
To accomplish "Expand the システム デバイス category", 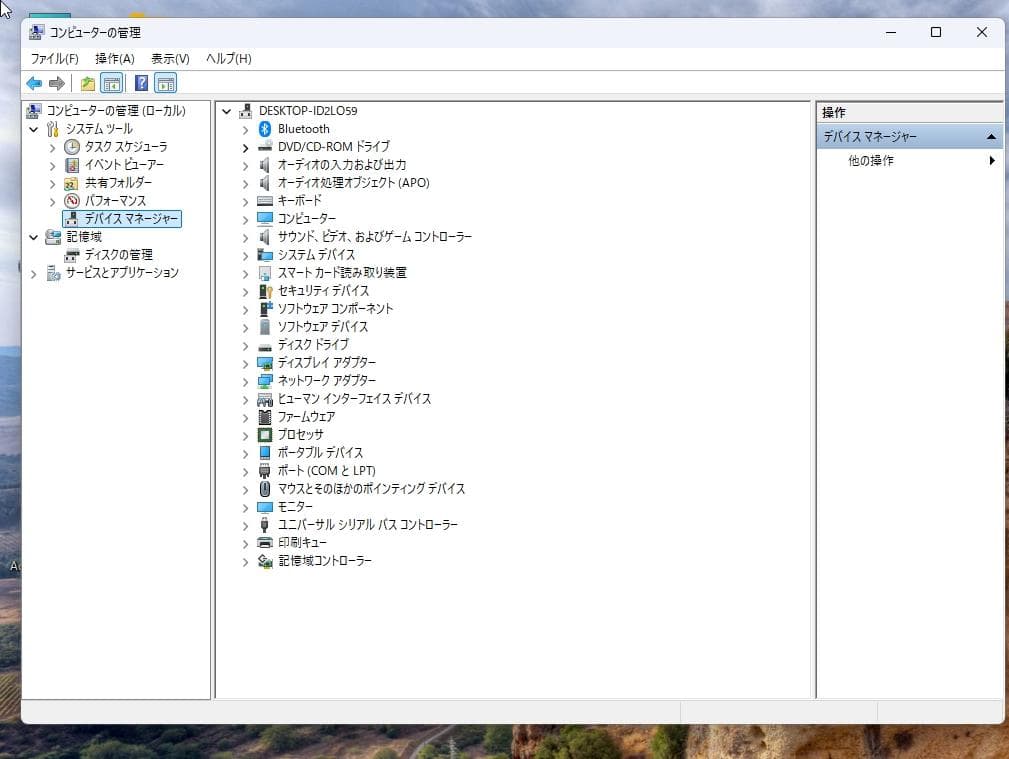I will pyautogui.click(x=245, y=256).
